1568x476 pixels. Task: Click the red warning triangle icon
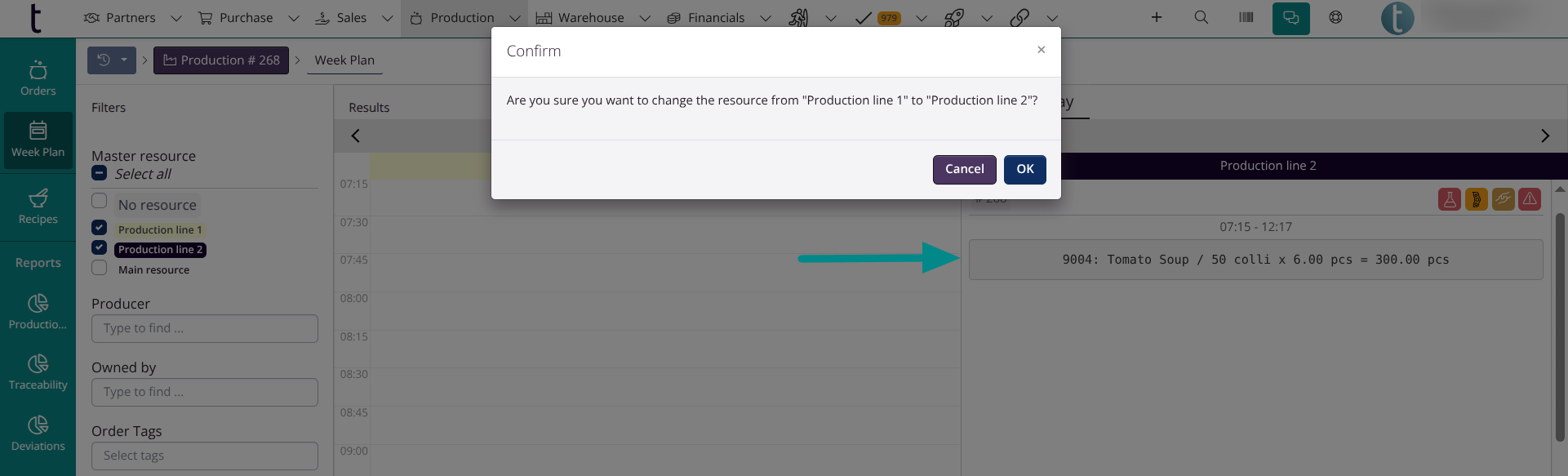click(x=1530, y=199)
